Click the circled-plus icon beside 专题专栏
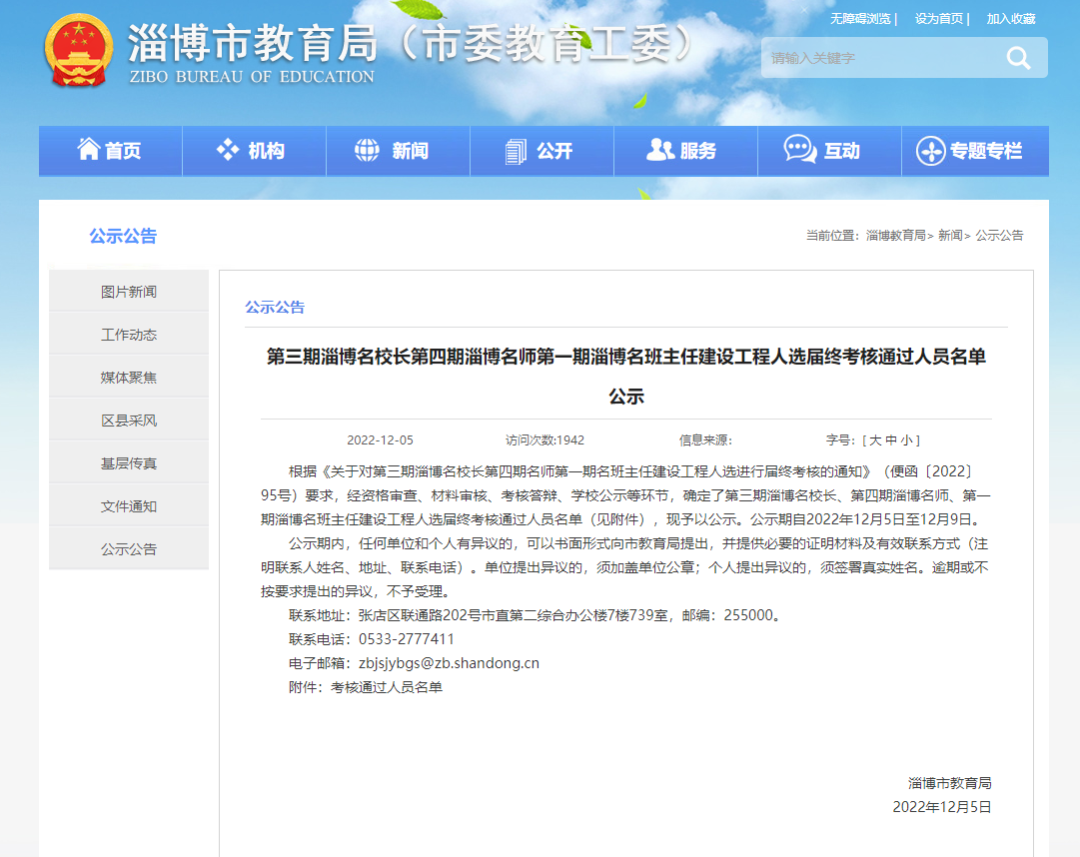The image size is (1080, 857). point(931,150)
